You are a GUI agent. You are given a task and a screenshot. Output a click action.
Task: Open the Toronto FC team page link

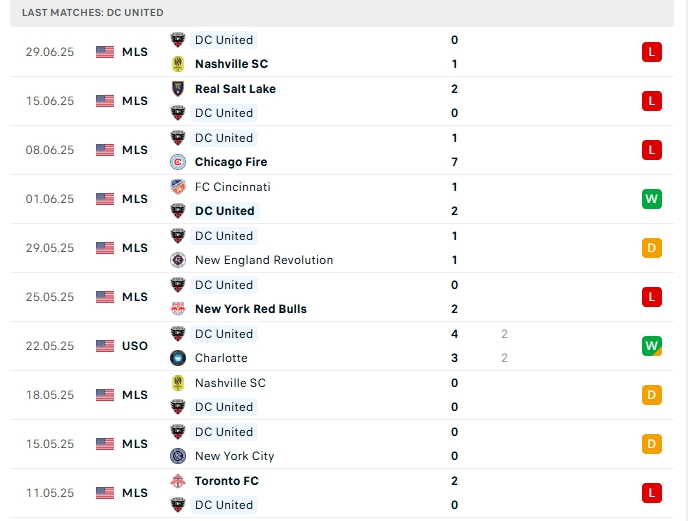[x=226, y=481]
